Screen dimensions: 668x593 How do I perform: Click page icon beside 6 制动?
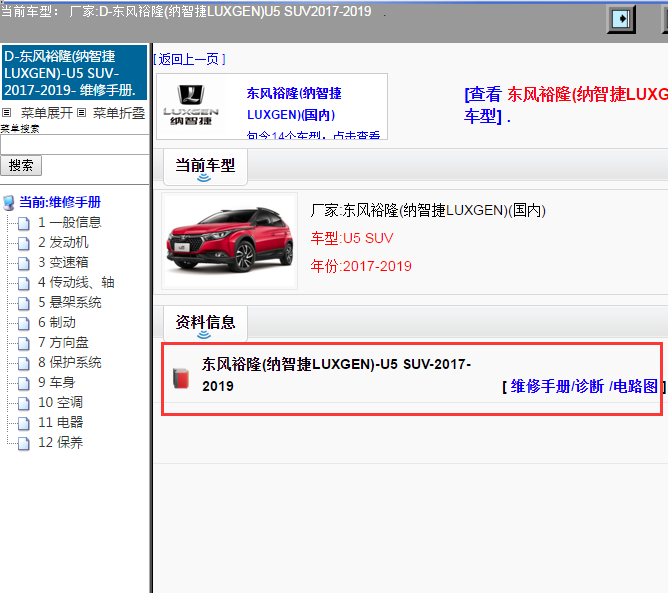coord(24,323)
